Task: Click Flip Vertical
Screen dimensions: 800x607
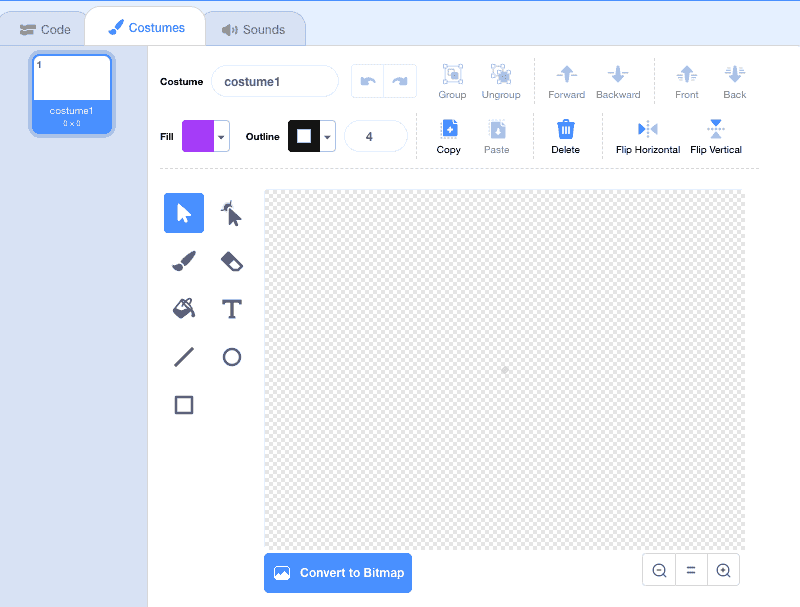Action: pos(716,136)
